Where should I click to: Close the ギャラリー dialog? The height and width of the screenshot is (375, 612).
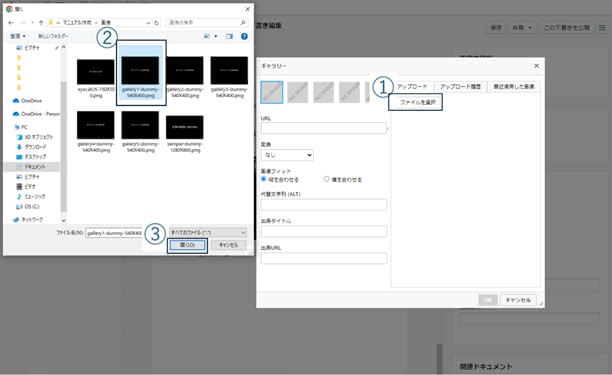coord(537,66)
